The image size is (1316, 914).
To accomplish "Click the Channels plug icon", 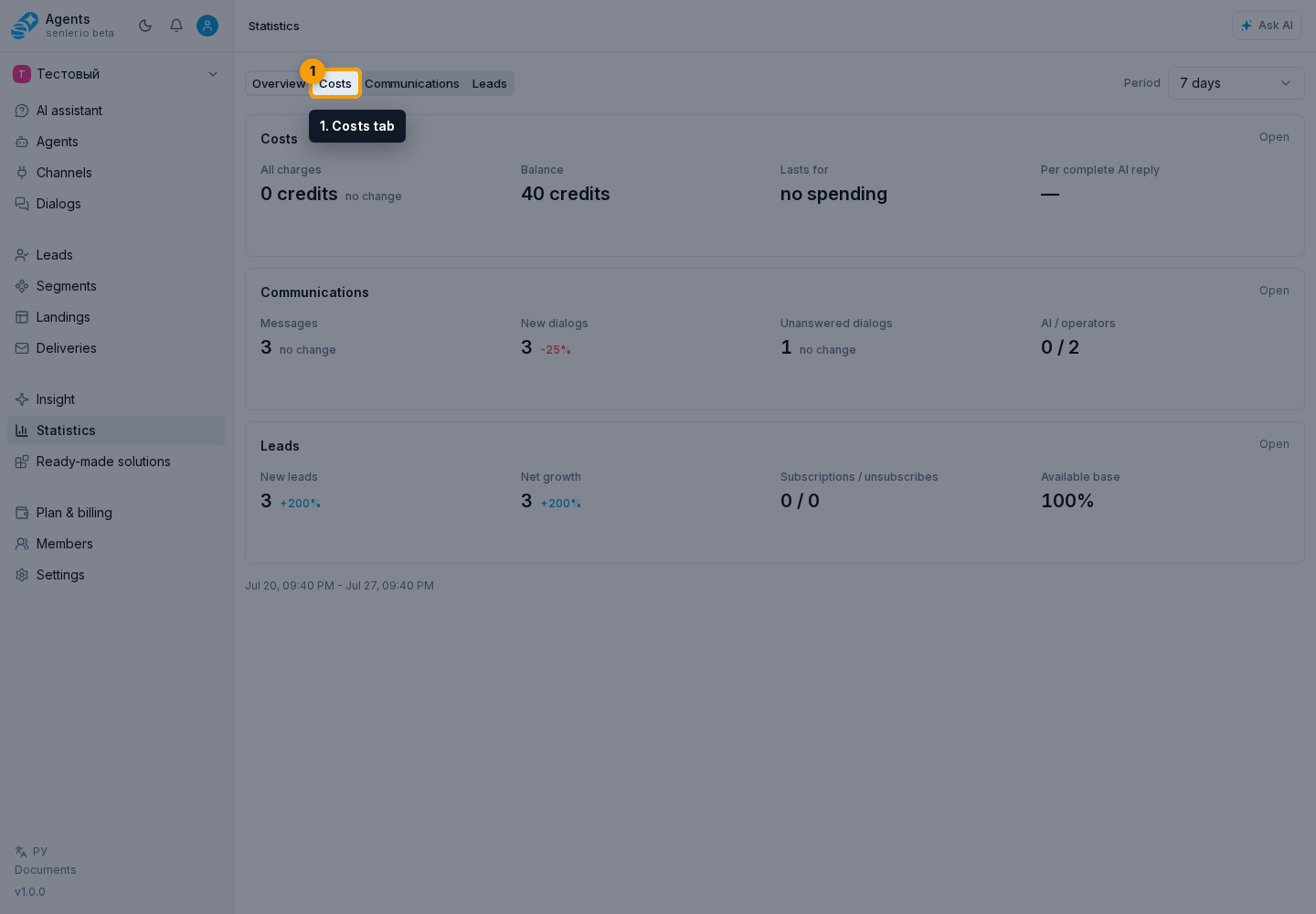I will click(22, 173).
